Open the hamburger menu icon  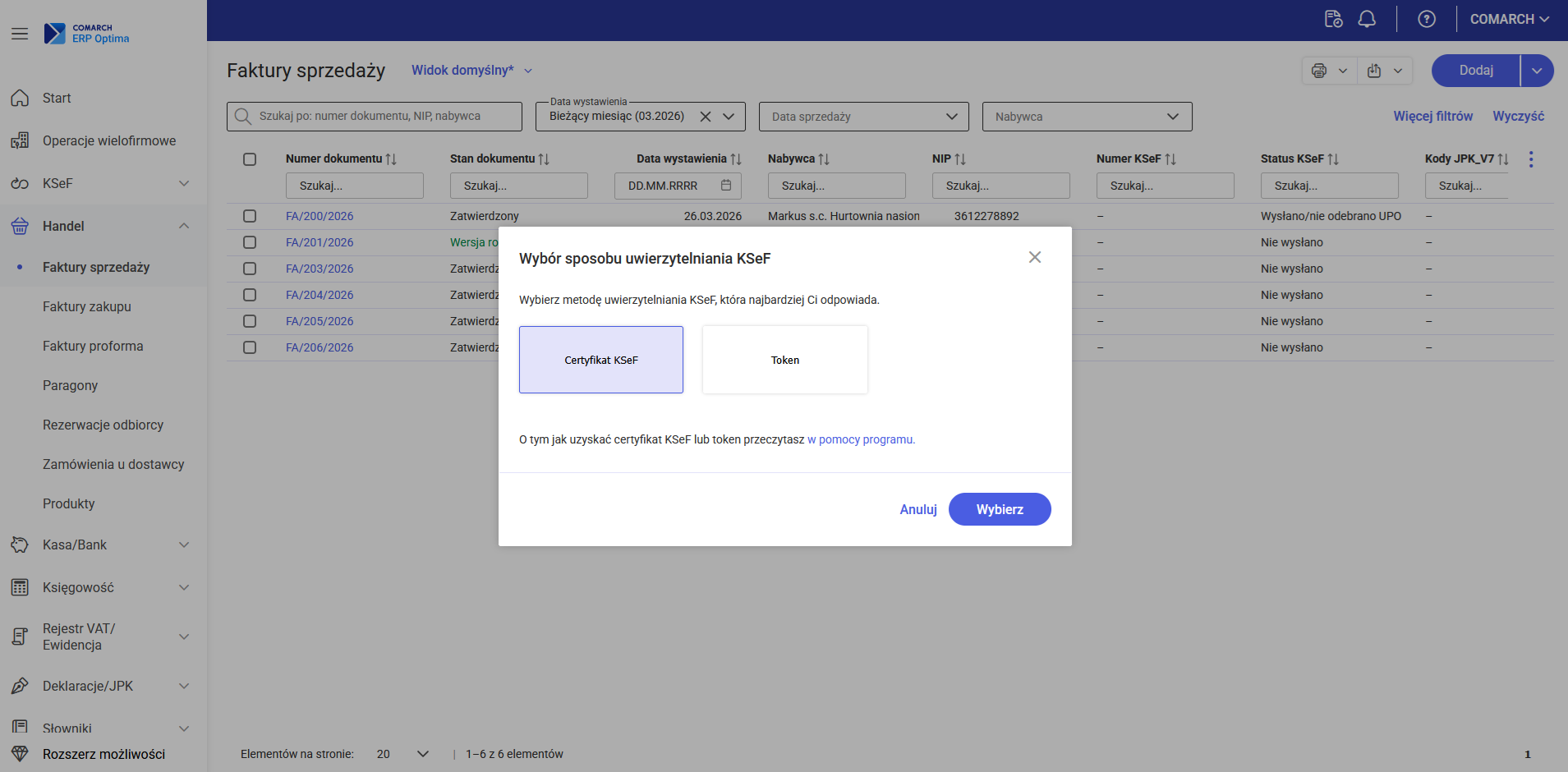(20, 34)
